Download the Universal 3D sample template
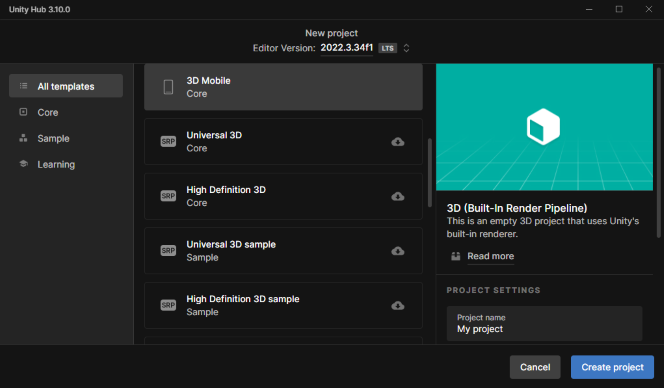The image size is (664, 388). tap(398, 251)
